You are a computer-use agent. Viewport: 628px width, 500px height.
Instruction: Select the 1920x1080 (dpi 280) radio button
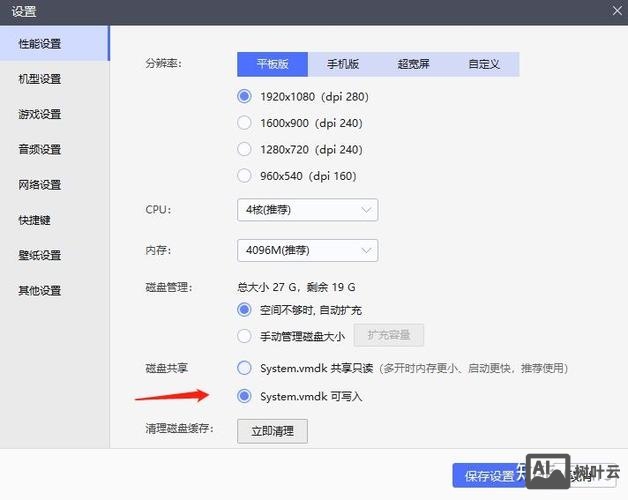pyautogui.click(x=244, y=96)
